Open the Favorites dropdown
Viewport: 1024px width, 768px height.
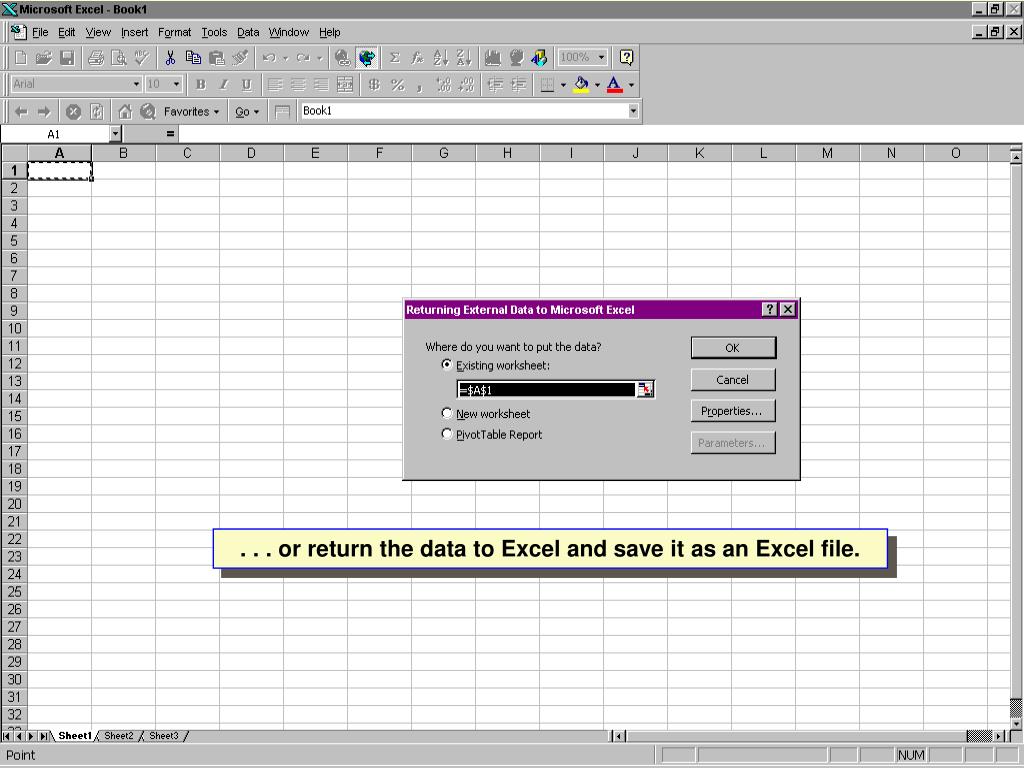coord(191,112)
